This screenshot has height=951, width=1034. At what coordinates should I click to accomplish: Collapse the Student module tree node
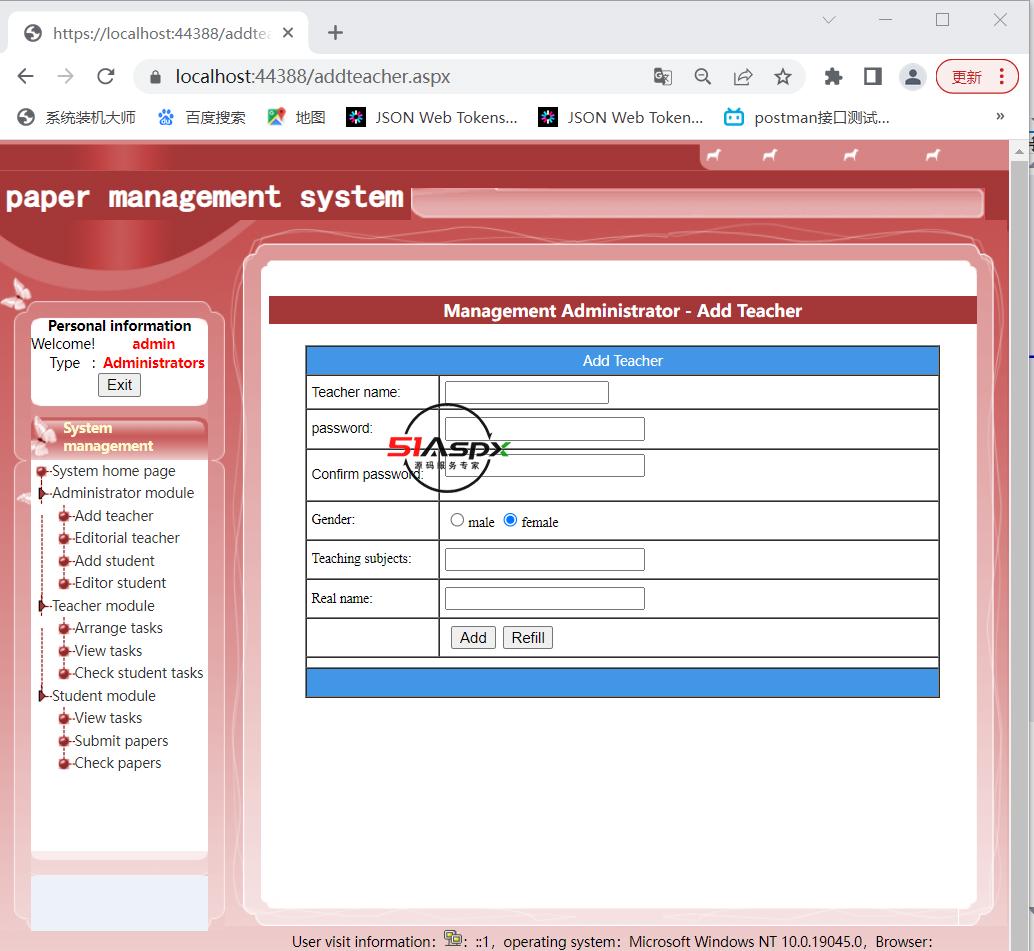click(43, 696)
